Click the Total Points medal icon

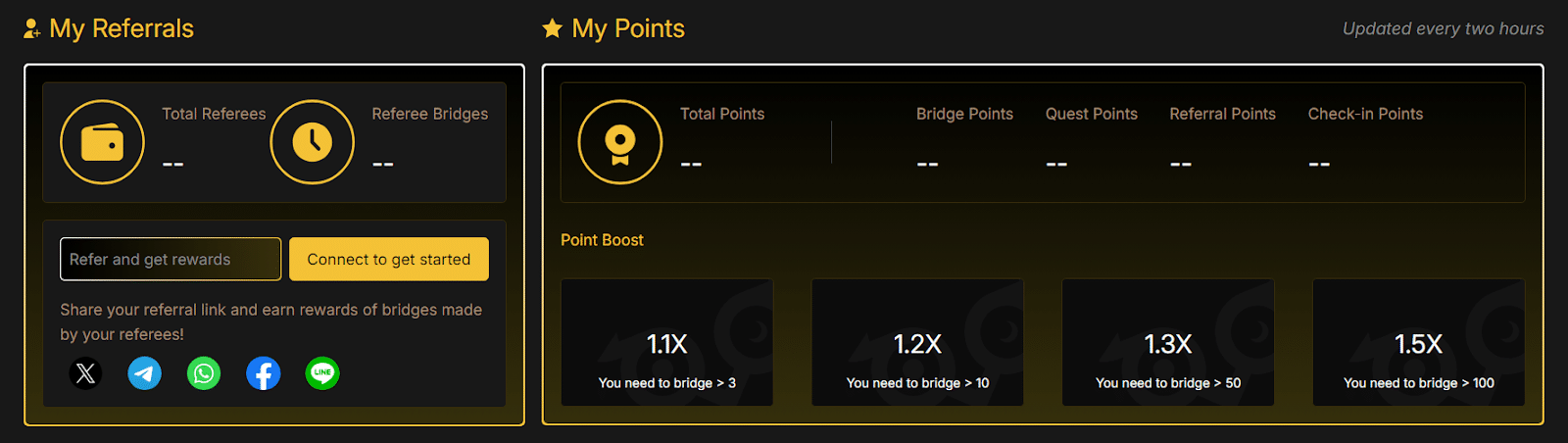click(620, 142)
